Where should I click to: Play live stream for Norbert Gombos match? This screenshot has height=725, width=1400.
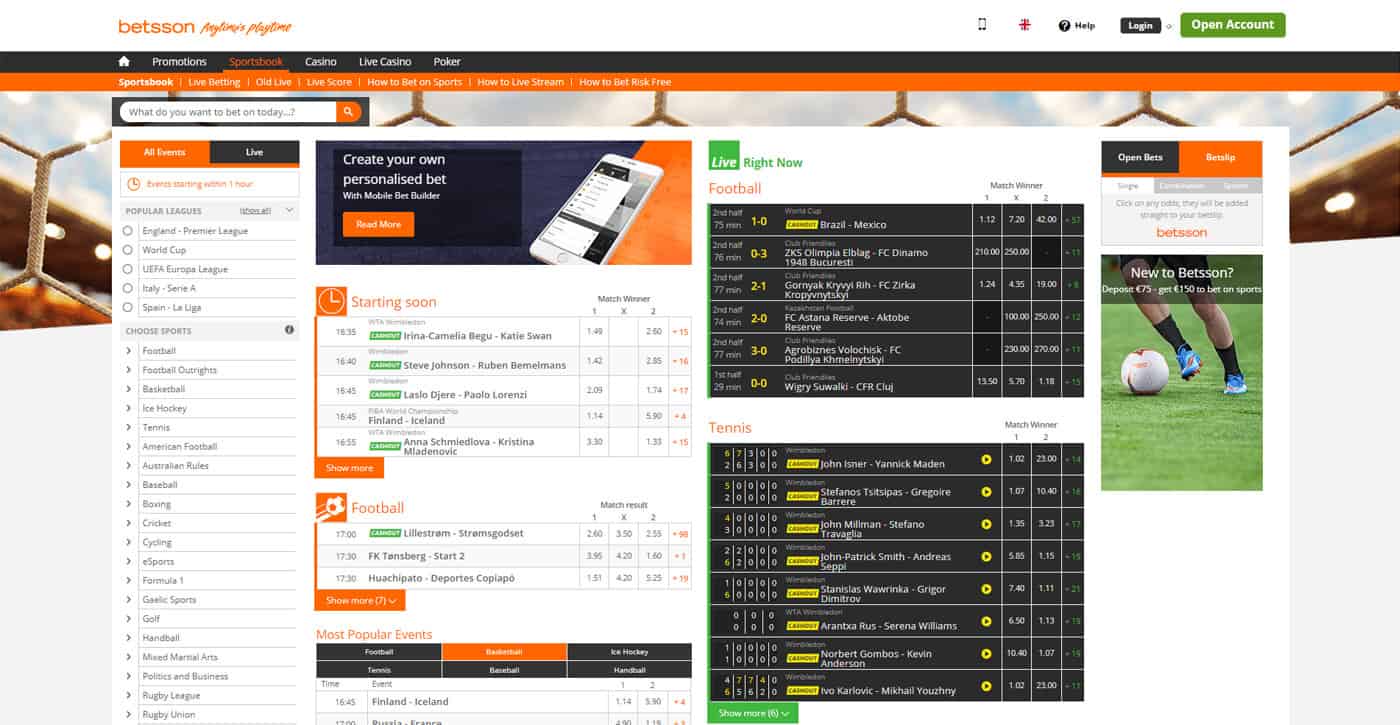pos(986,654)
